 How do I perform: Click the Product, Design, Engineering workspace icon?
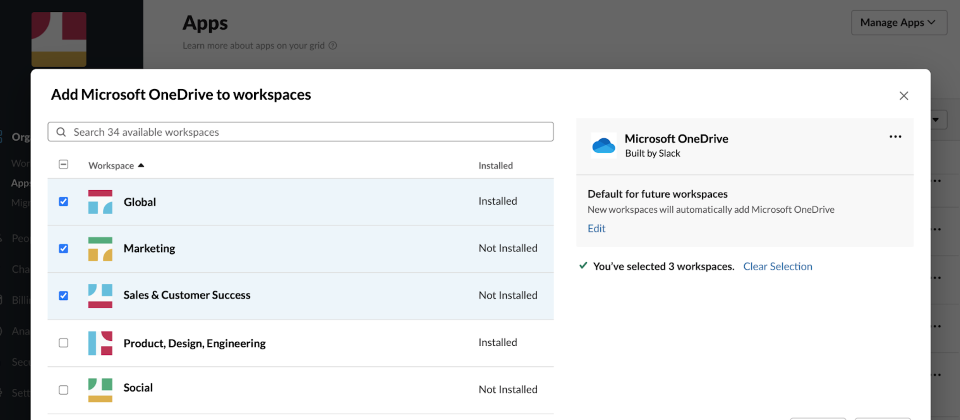click(x=100, y=343)
